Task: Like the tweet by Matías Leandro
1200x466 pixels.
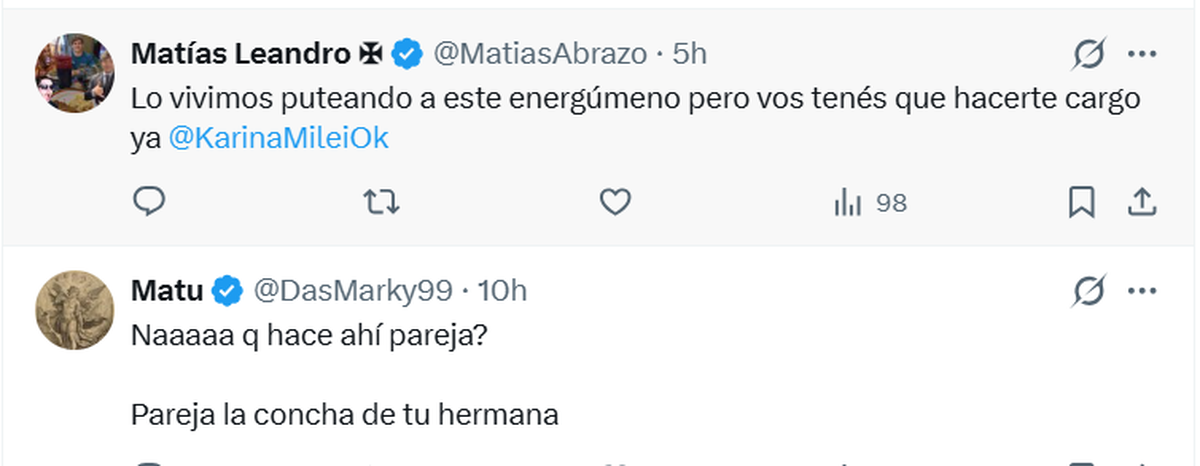Action: tap(614, 203)
